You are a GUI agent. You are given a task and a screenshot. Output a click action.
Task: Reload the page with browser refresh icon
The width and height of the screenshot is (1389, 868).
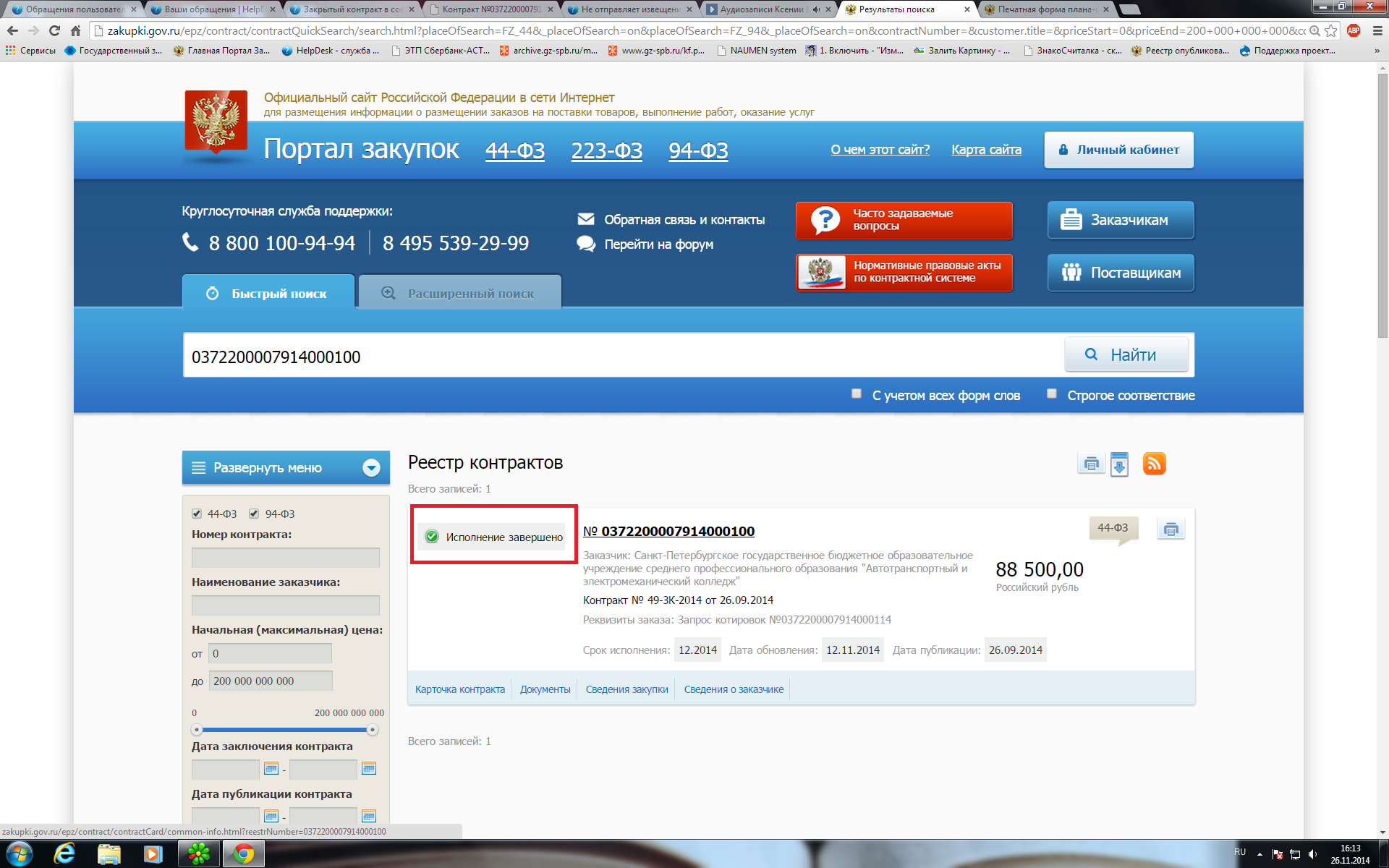[x=54, y=30]
